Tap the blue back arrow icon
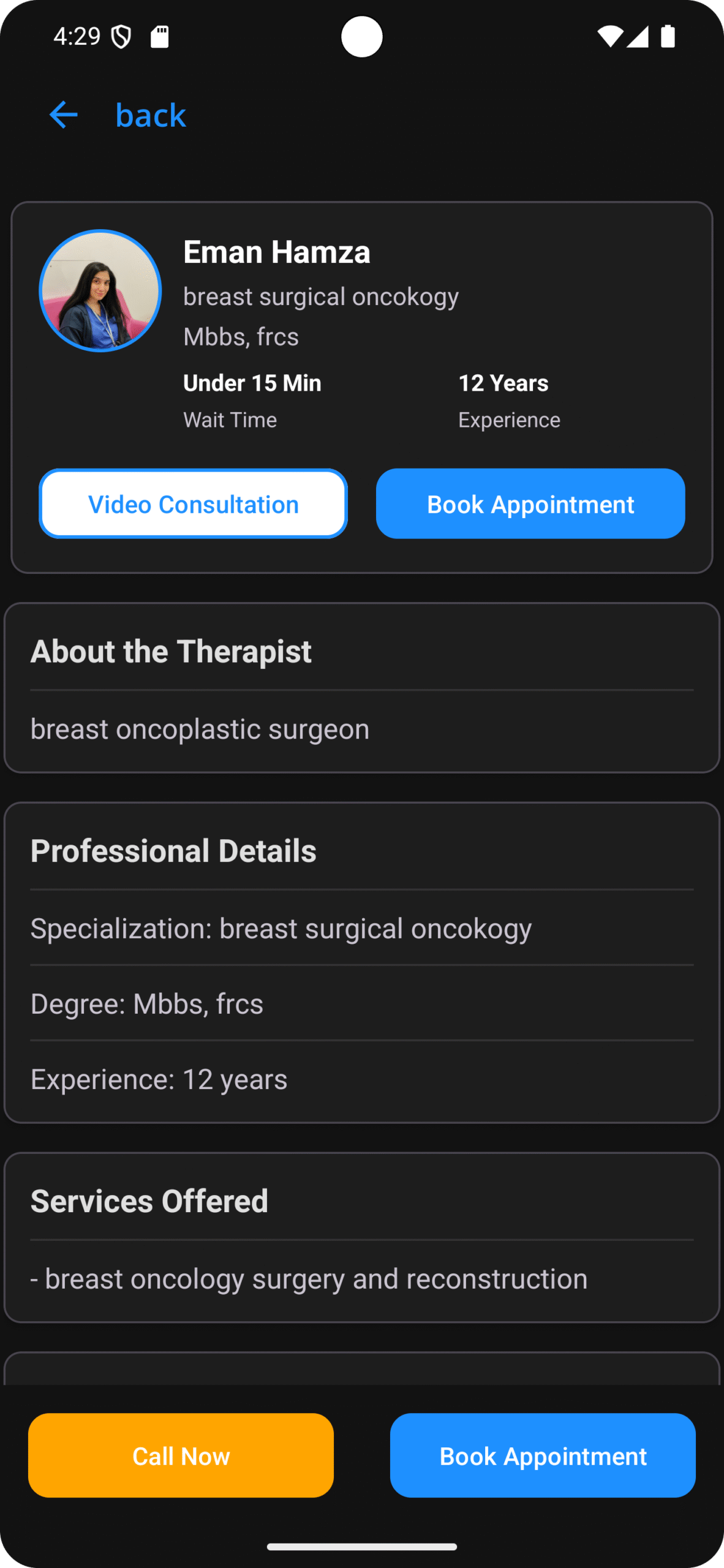Screen dimensions: 724x1568 63,115
